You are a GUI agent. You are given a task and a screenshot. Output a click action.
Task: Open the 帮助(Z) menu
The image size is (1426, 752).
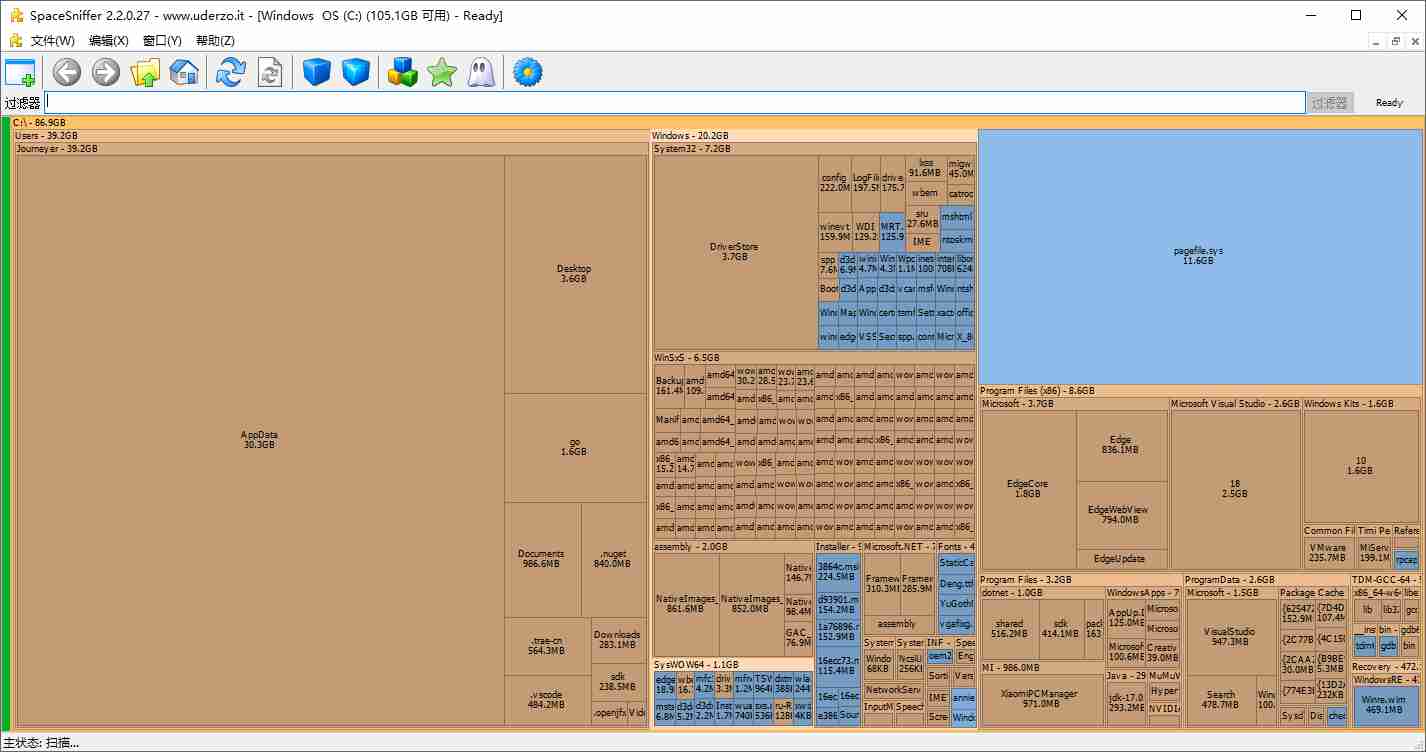coord(215,41)
